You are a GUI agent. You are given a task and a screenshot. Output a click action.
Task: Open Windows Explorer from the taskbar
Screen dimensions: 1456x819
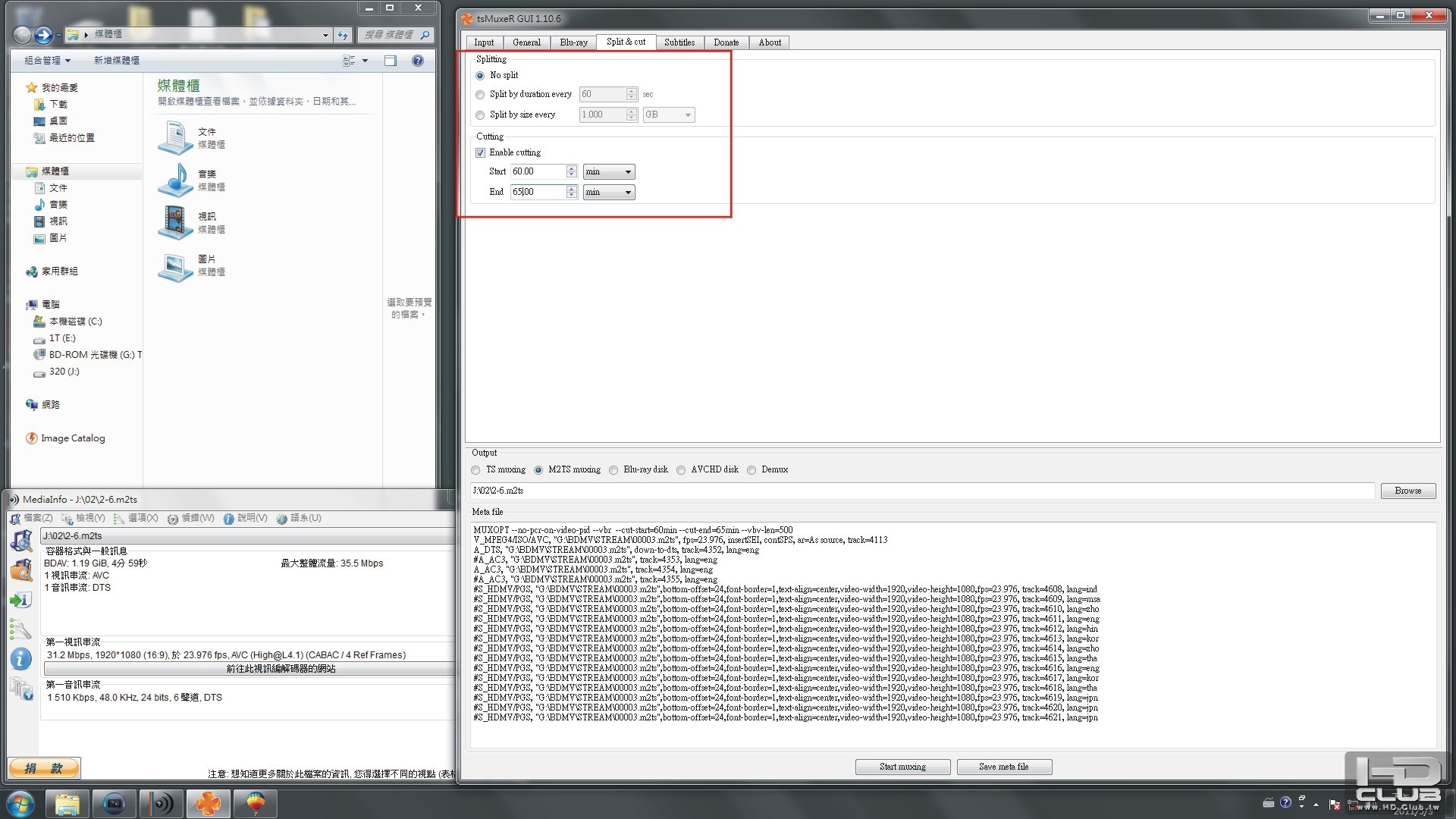[67, 803]
